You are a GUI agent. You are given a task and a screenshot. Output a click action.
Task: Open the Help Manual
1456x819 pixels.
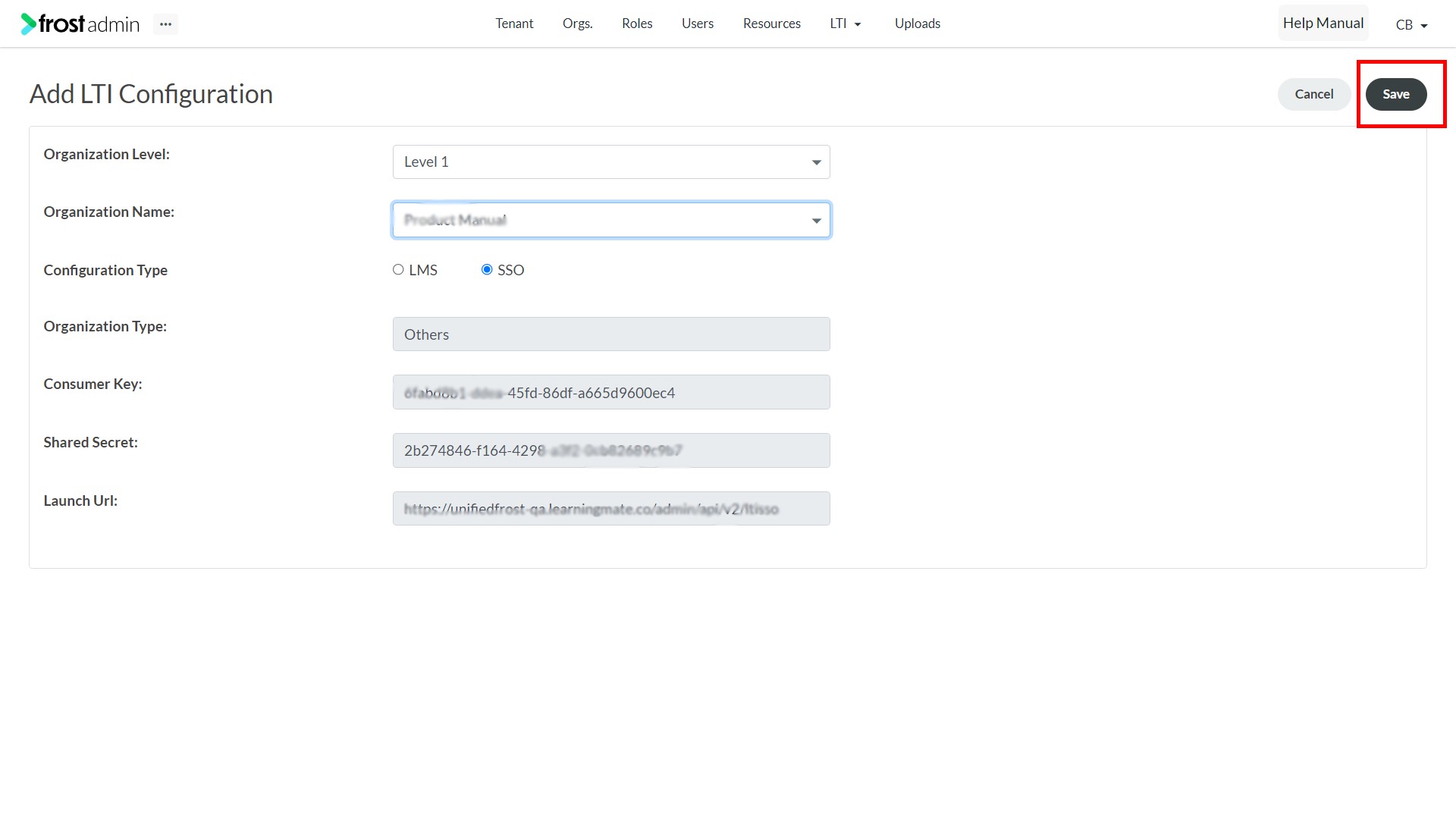coord(1323,24)
